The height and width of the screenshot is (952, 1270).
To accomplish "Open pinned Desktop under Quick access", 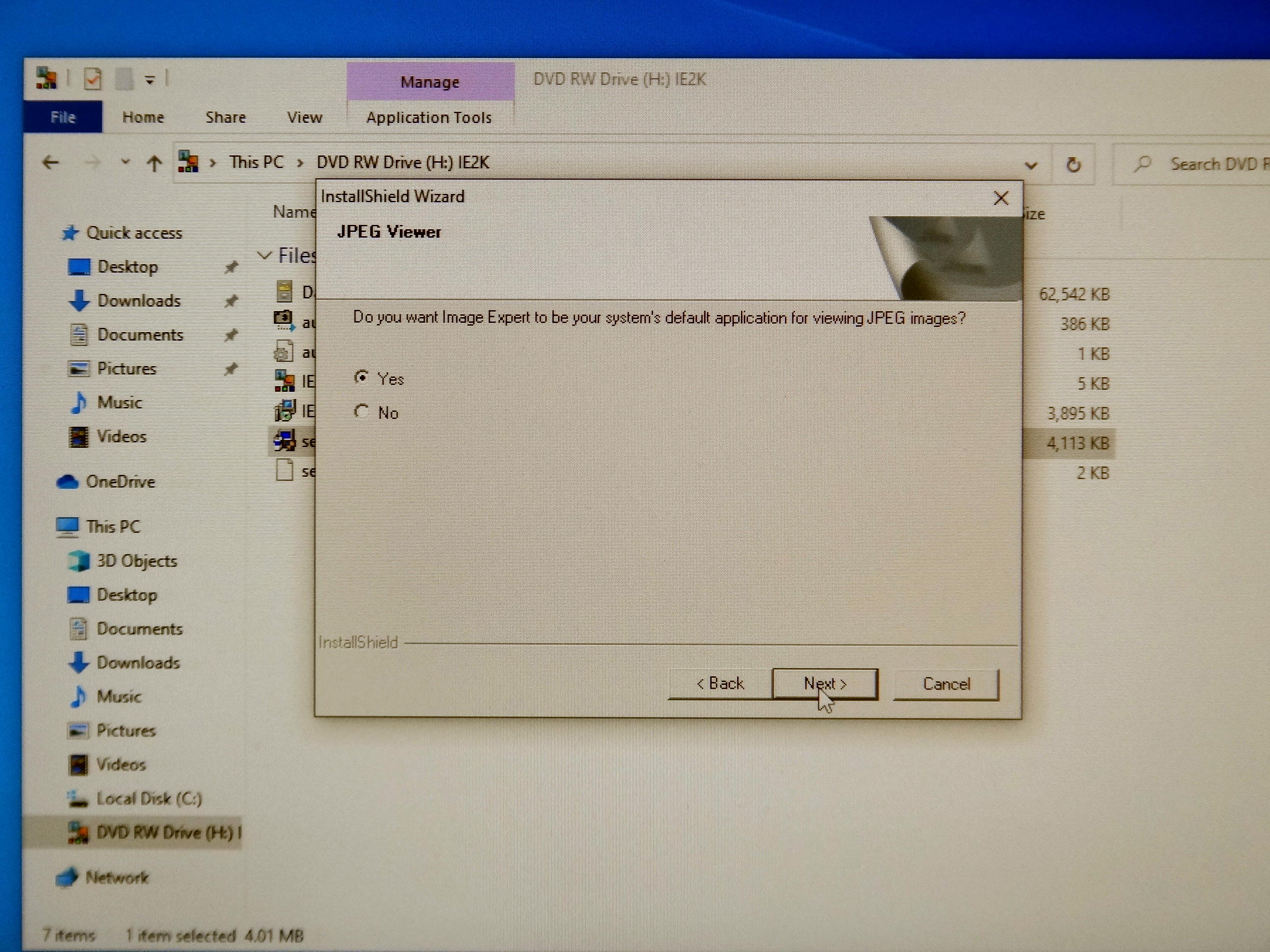I will coord(127,266).
